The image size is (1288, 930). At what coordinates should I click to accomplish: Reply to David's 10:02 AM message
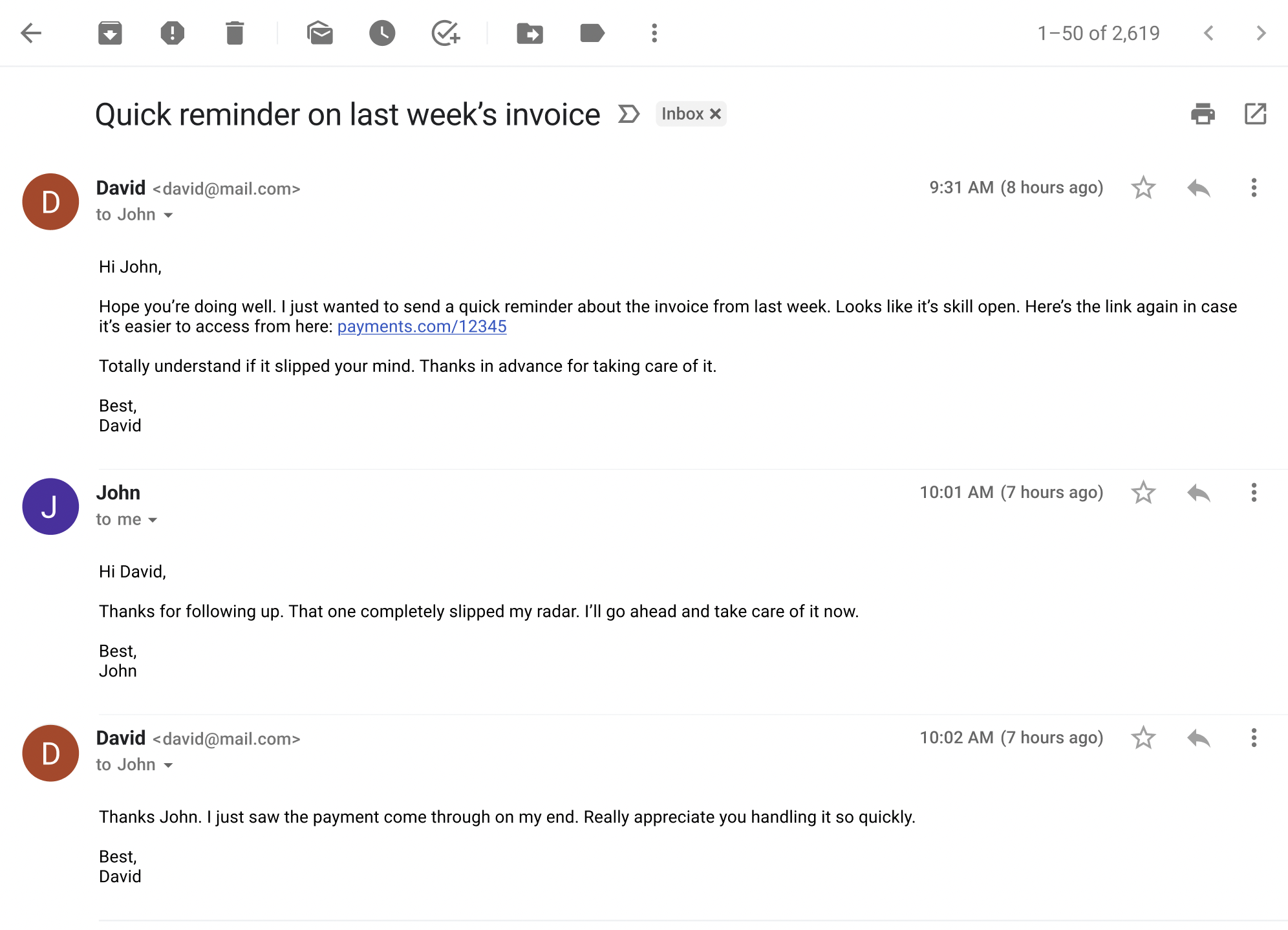[x=1199, y=738]
